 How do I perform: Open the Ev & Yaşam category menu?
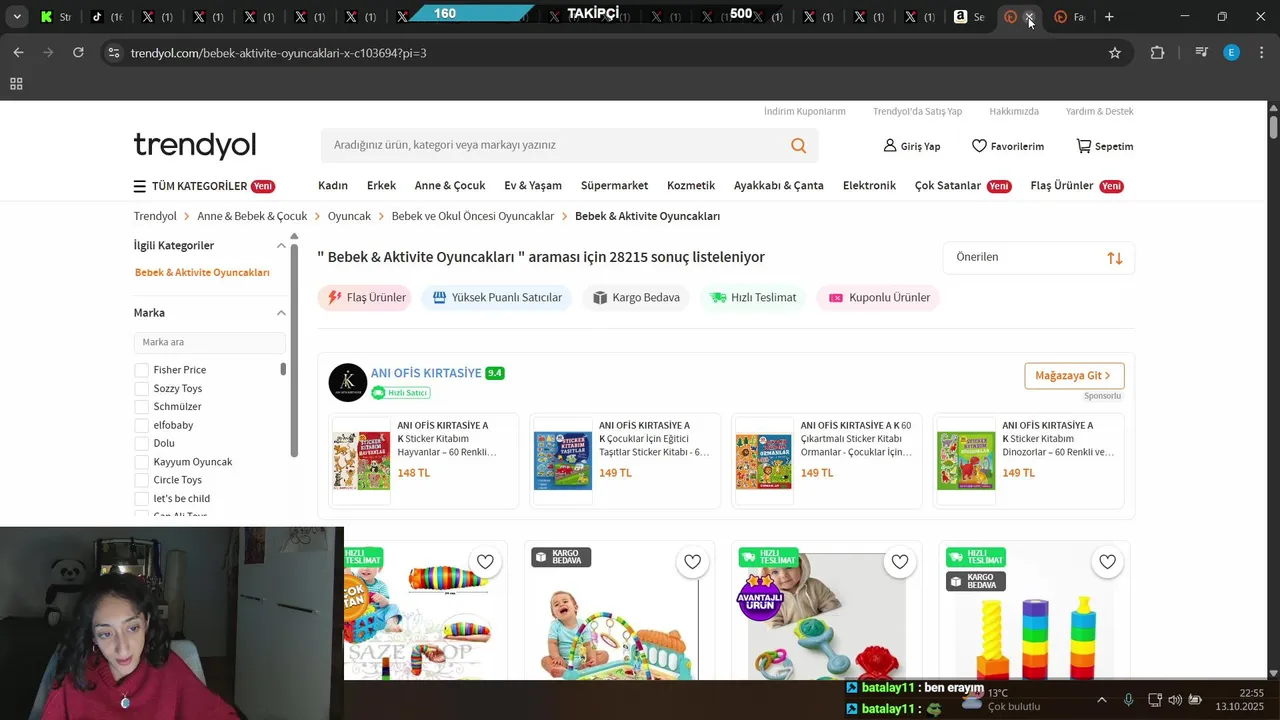pyautogui.click(x=533, y=186)
